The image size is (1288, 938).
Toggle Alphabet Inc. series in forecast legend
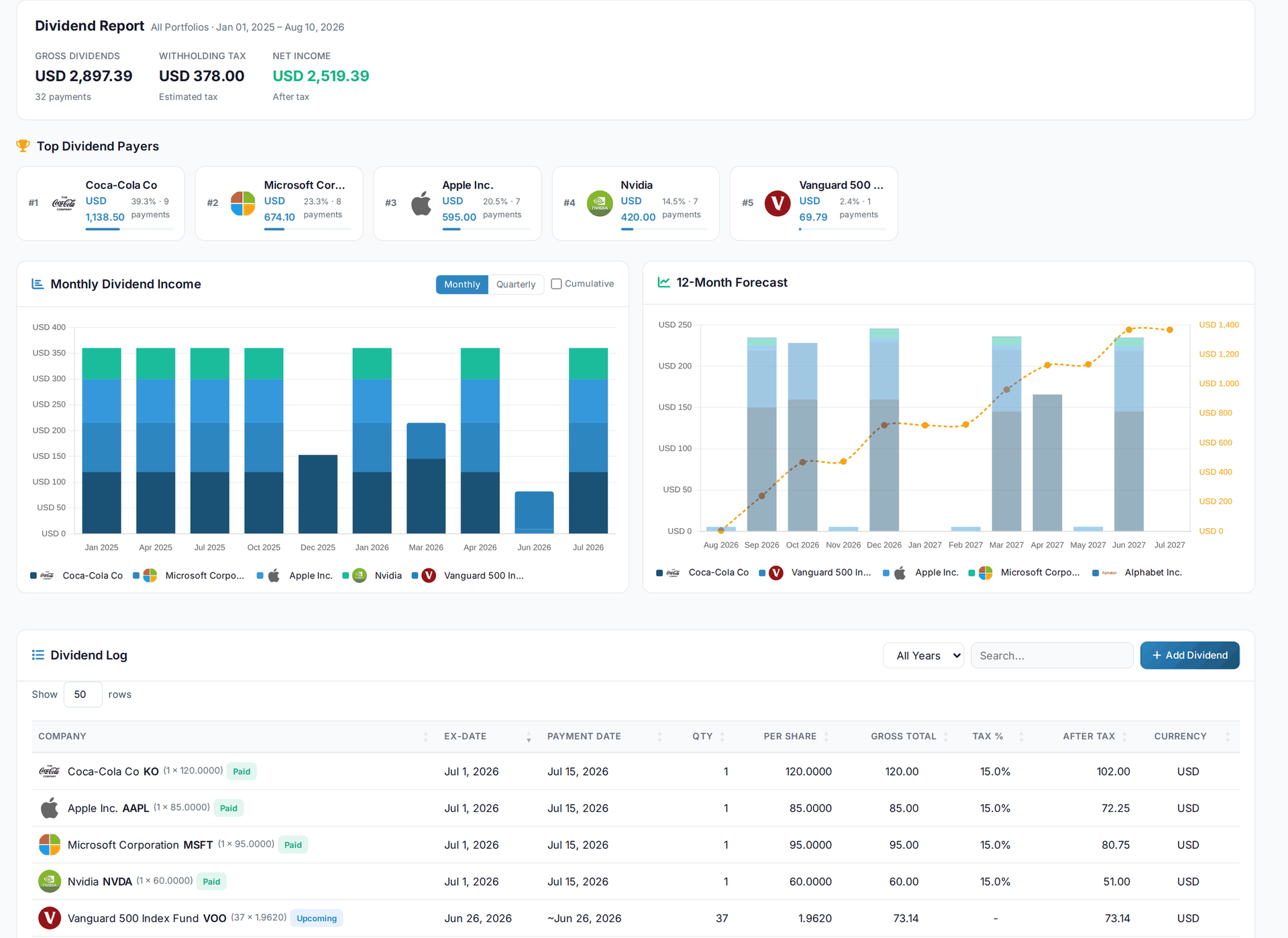(x=1137, y=572)
